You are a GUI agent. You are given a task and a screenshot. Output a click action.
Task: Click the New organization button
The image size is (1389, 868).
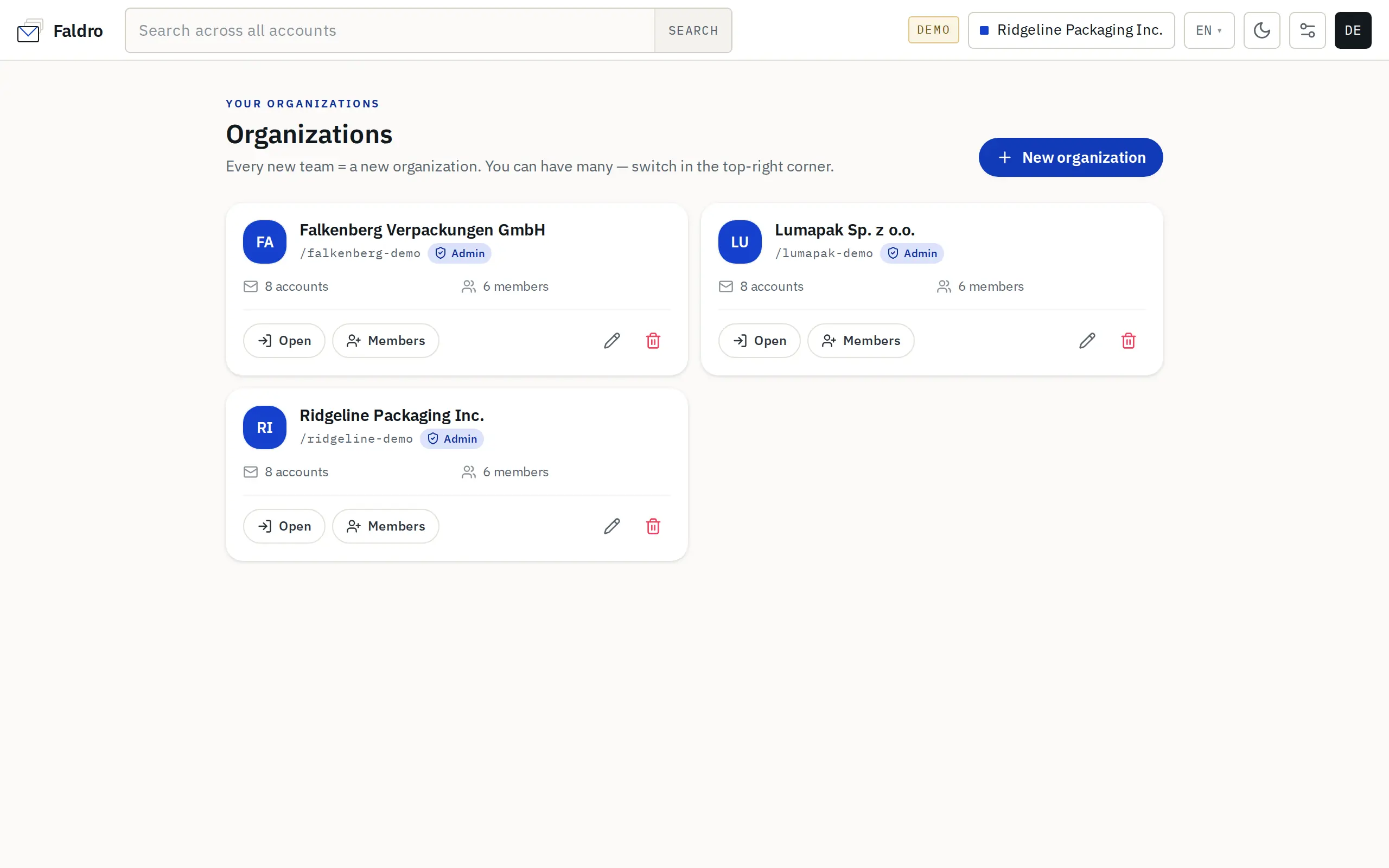coord(1071,157)
